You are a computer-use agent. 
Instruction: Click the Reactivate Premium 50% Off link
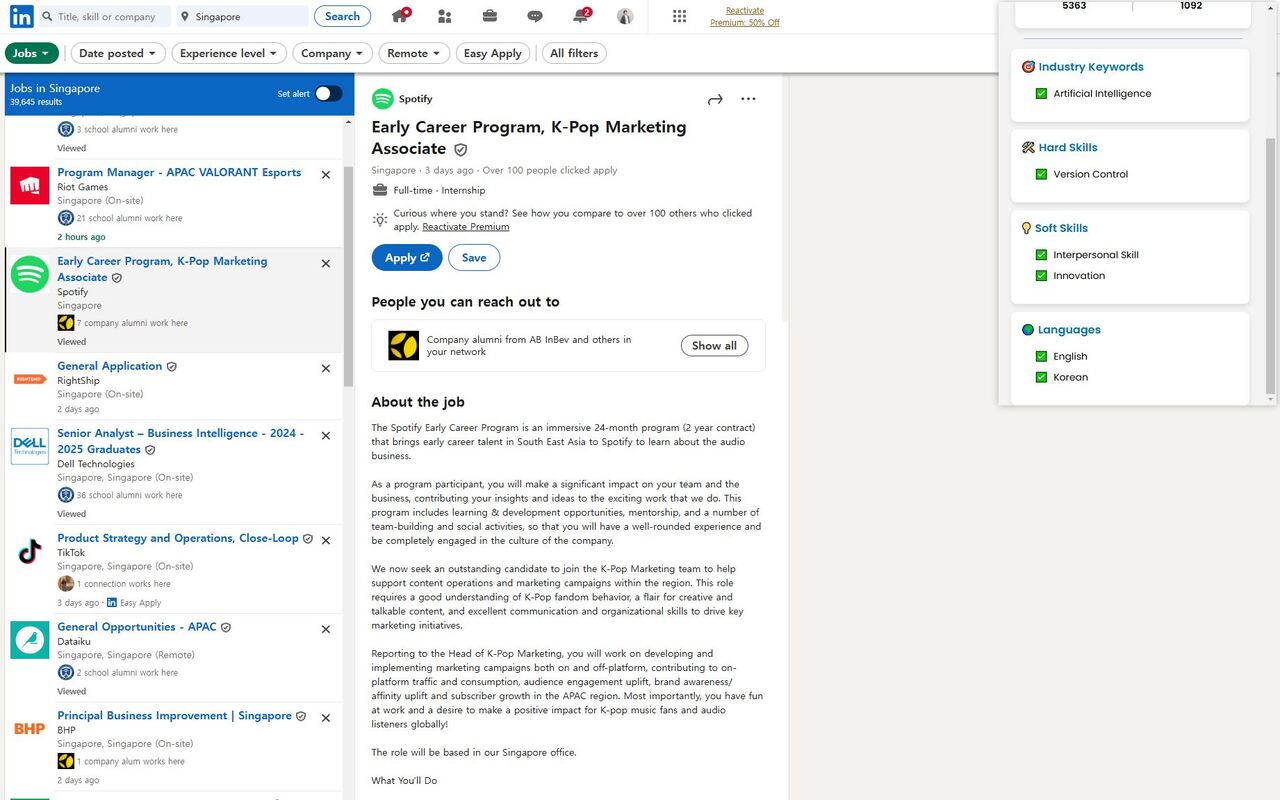click(x=745, y=16)
